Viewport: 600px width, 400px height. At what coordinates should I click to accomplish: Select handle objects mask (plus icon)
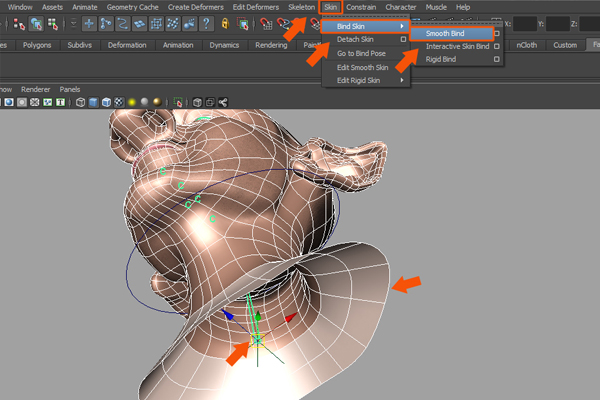click(89, 24)
